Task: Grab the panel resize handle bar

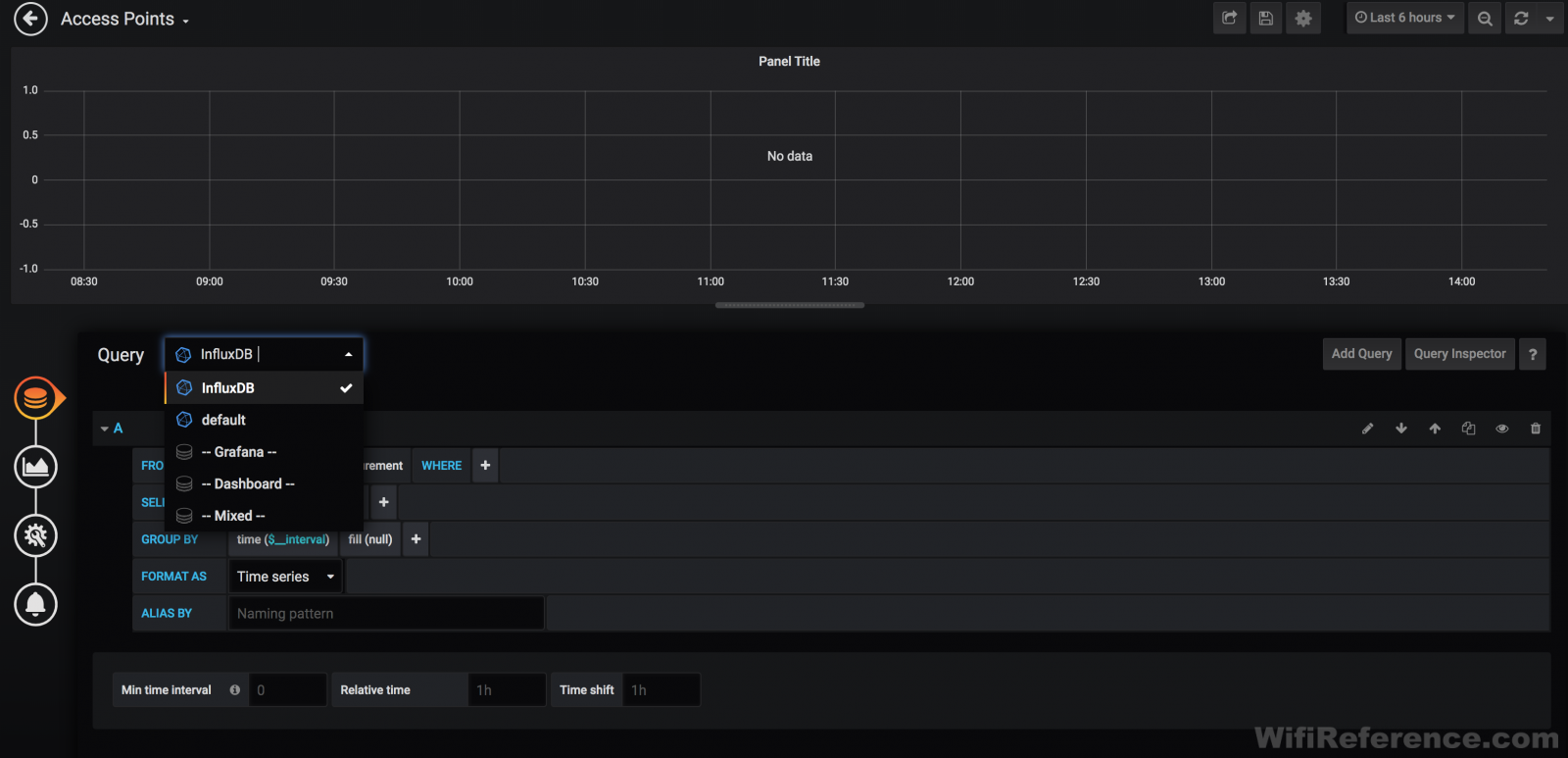Action: point(790,305)
